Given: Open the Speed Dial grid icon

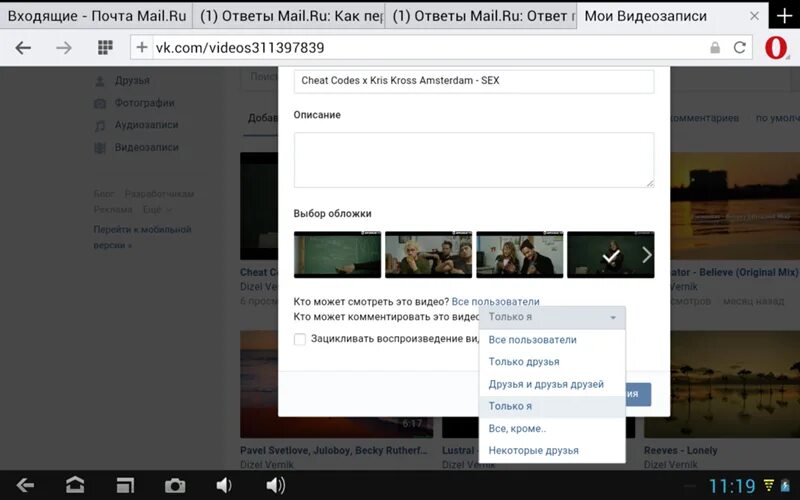Looking at the screenshot, I should click(x=105, y=47).
